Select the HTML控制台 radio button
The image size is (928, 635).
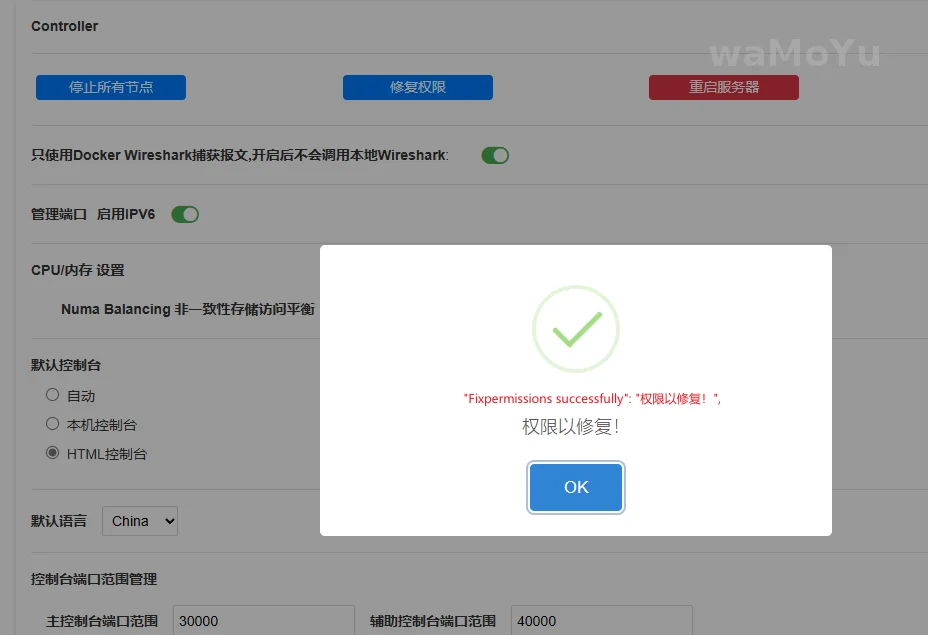(x=53, y=453)
